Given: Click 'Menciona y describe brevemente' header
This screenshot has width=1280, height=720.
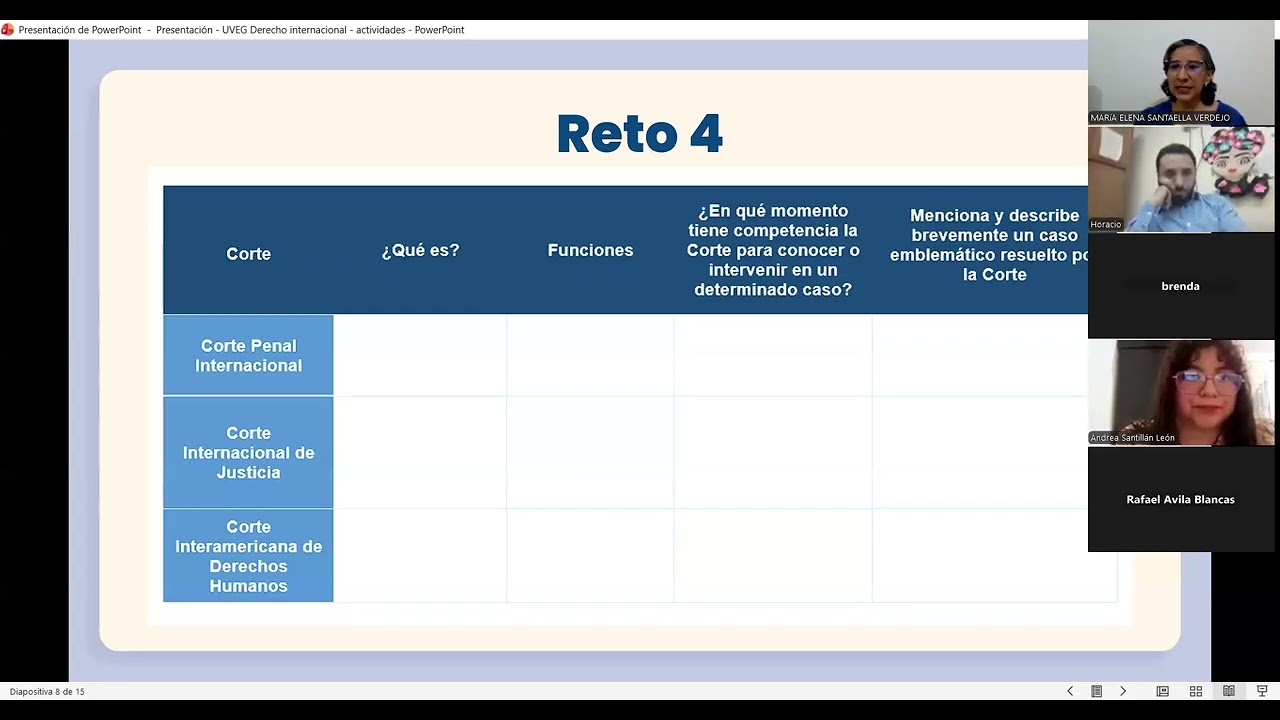Looking at the screenshot, I should click(990, 245).
